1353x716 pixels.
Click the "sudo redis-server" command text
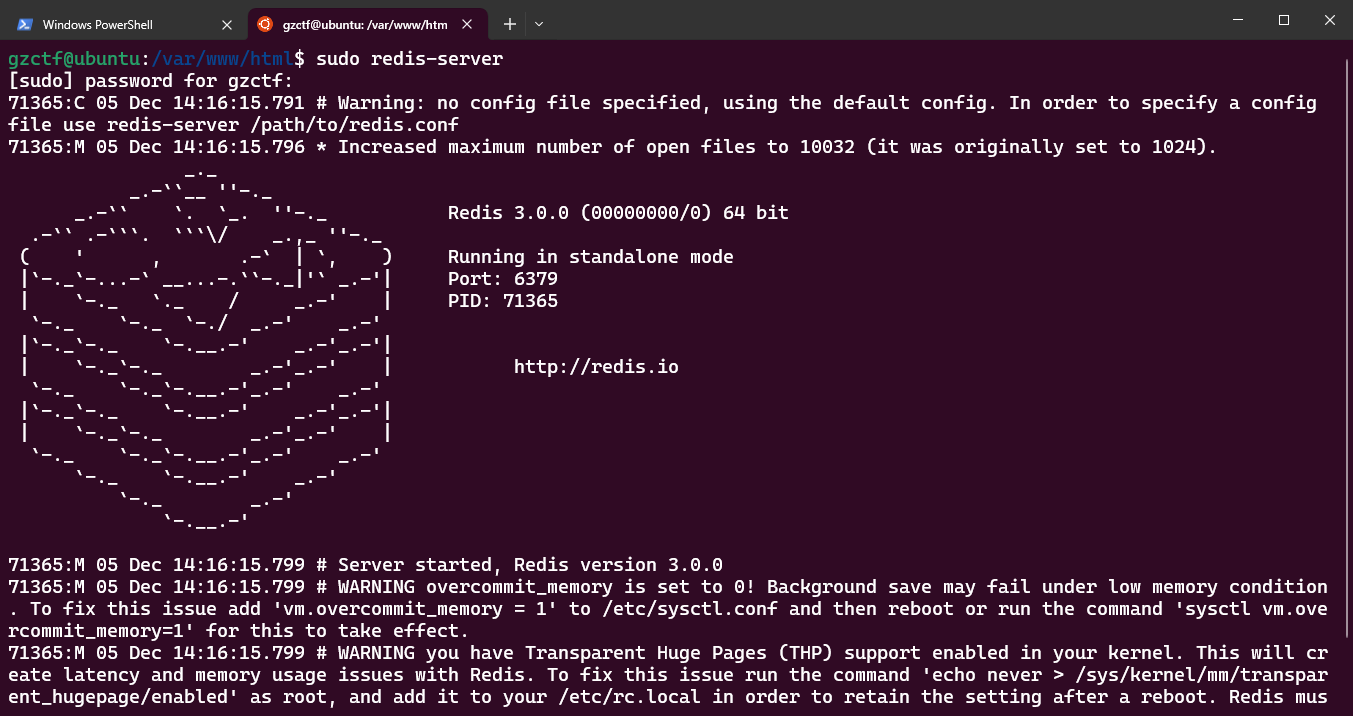click(x=409, y=59)
